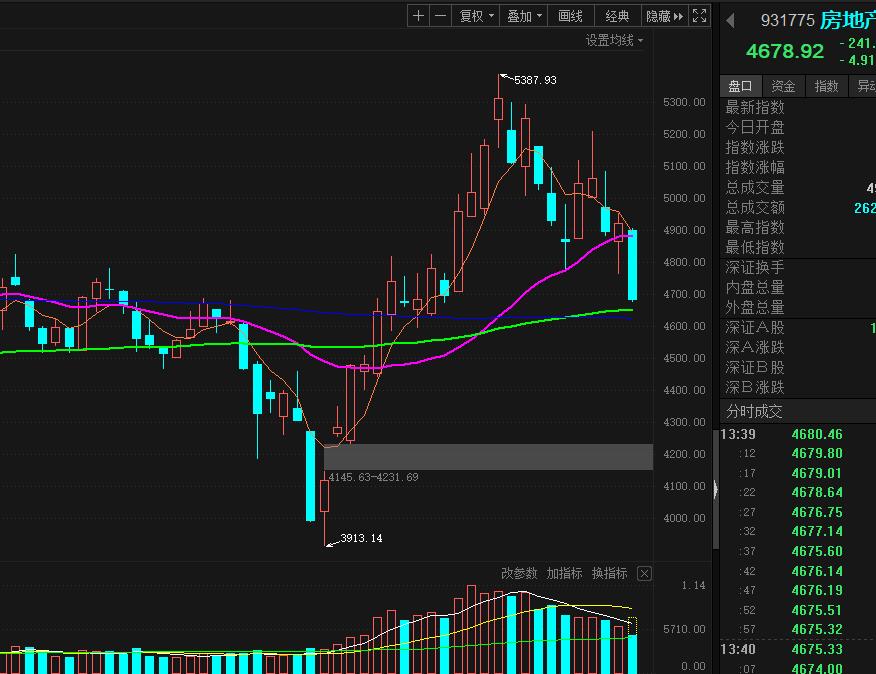
Task: Click the 4679.01 tick price
Action: 817,473
